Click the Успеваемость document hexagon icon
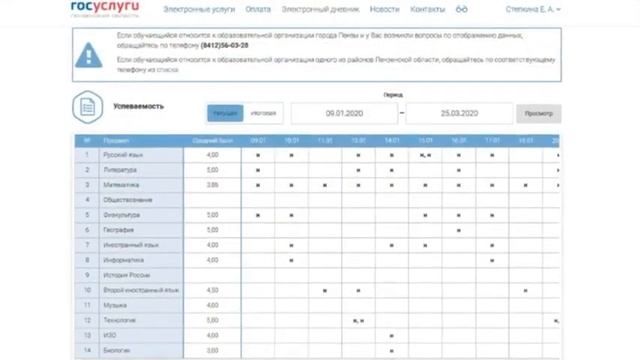Viewport: 640px width, 360px height. point(88,107)
